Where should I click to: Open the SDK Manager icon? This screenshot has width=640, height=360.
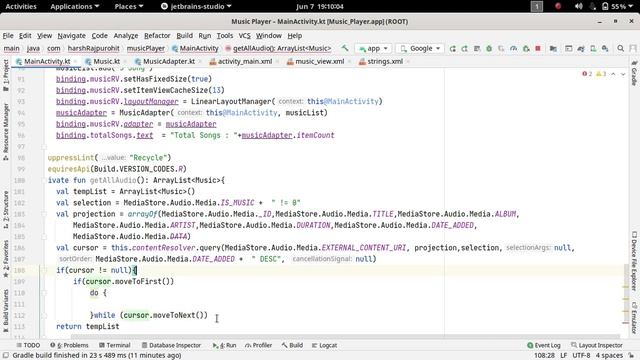click(x=605, y=49)
